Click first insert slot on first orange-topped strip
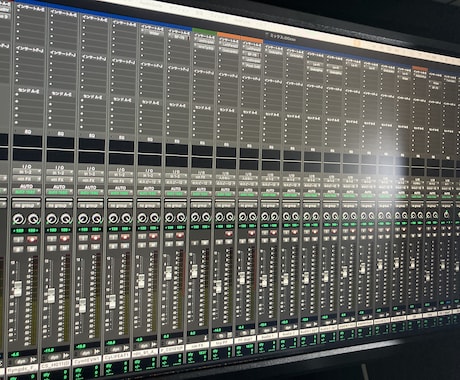Viewport: 460px width, 380px height. [x=228, y=44]
